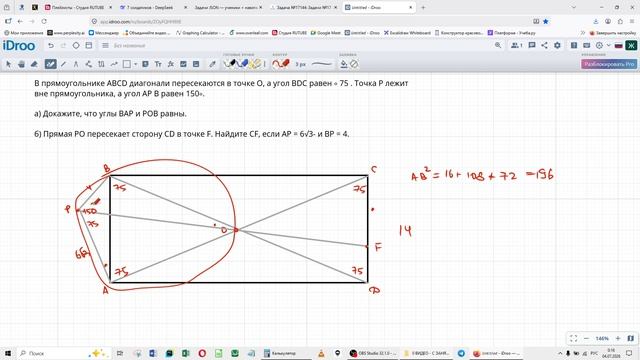640x360 pixels.
Task: Open the minimap icon next to zoom
Action: click(x=631, y=338)
